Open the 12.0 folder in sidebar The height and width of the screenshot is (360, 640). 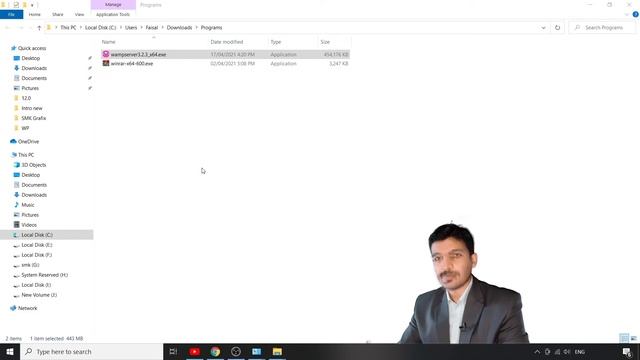click(x=26, y=98)
